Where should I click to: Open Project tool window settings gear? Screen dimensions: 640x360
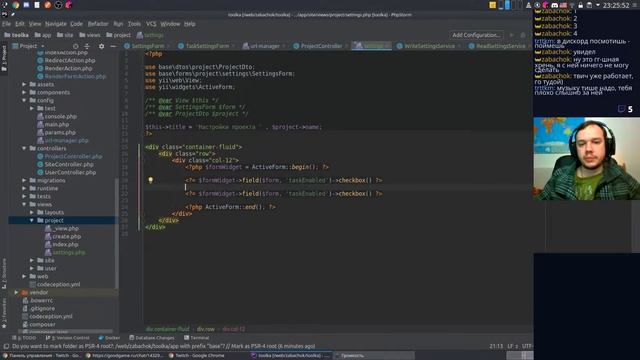coord(101,46)
